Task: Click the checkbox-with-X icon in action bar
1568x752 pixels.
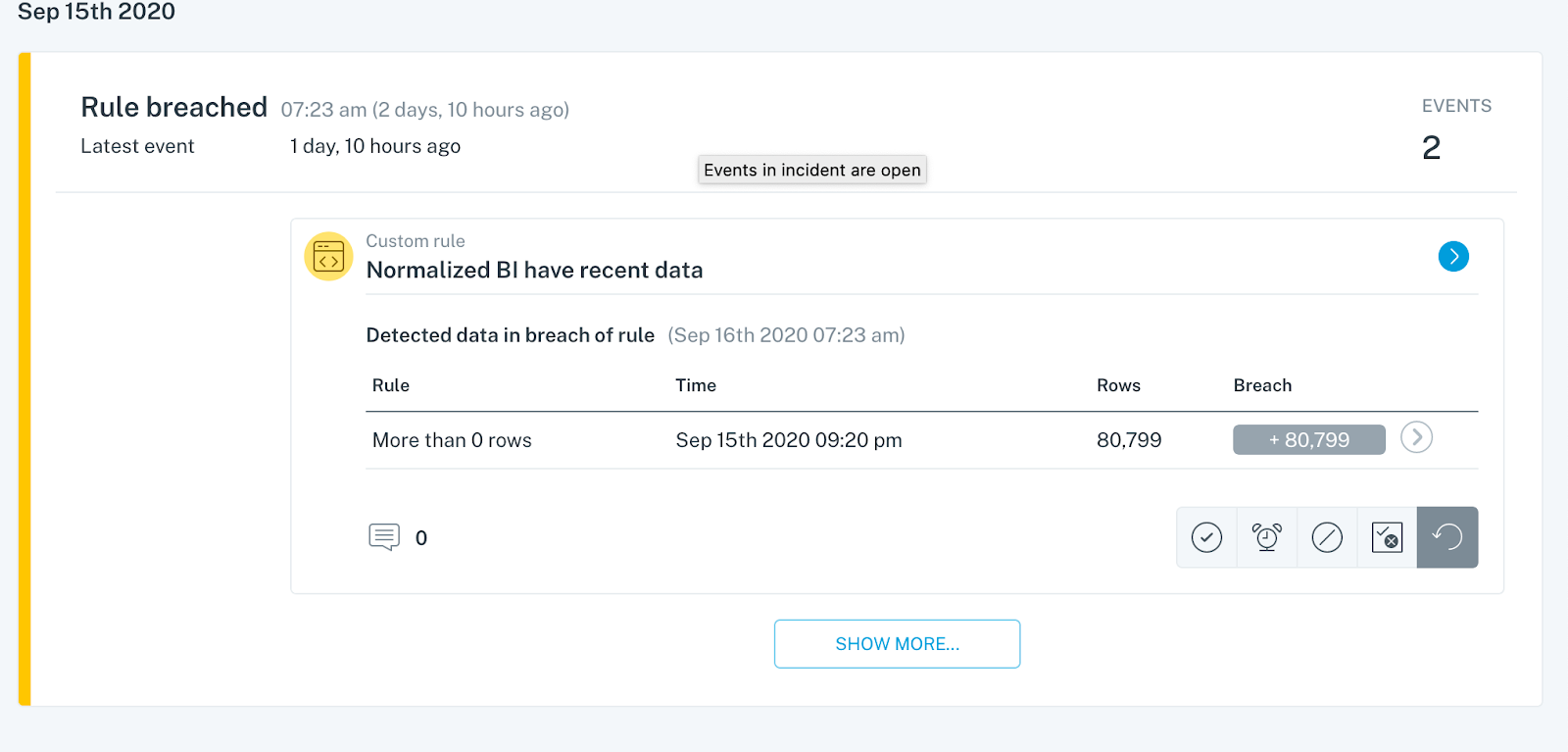Action: pos(1387,537)
